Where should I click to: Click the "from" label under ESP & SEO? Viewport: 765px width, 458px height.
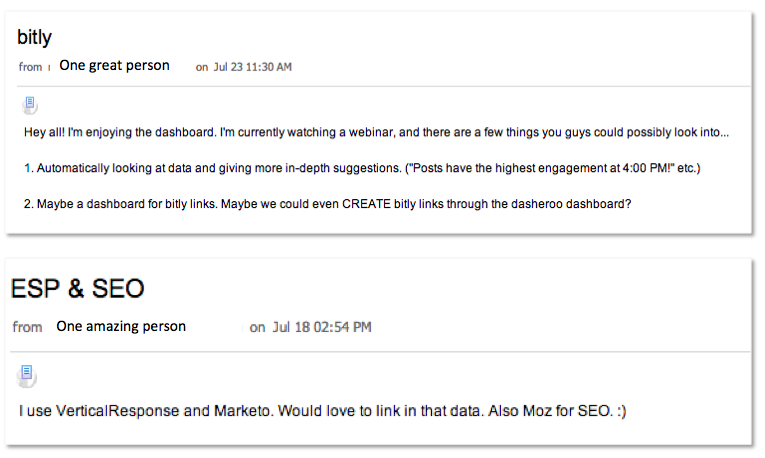tap(28, 327)
